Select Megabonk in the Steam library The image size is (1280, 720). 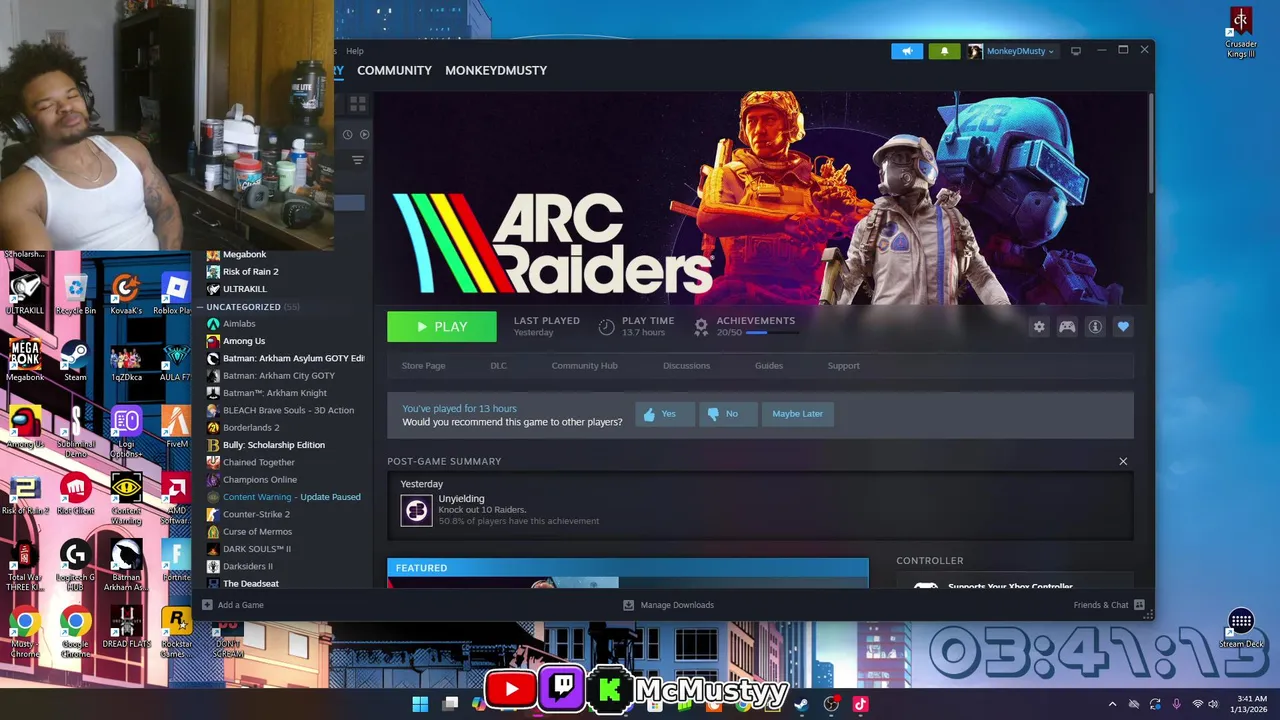[x=244, y=254]
